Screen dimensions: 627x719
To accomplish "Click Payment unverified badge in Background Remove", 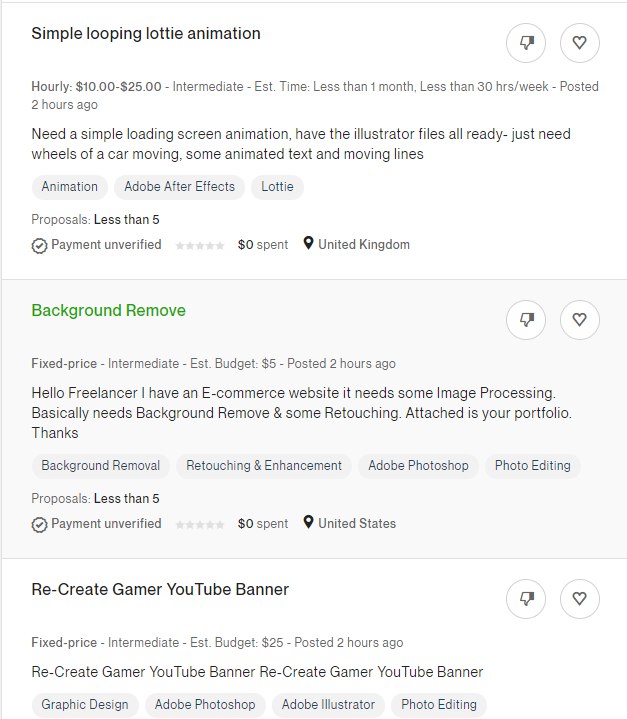I will pos(96,524).
